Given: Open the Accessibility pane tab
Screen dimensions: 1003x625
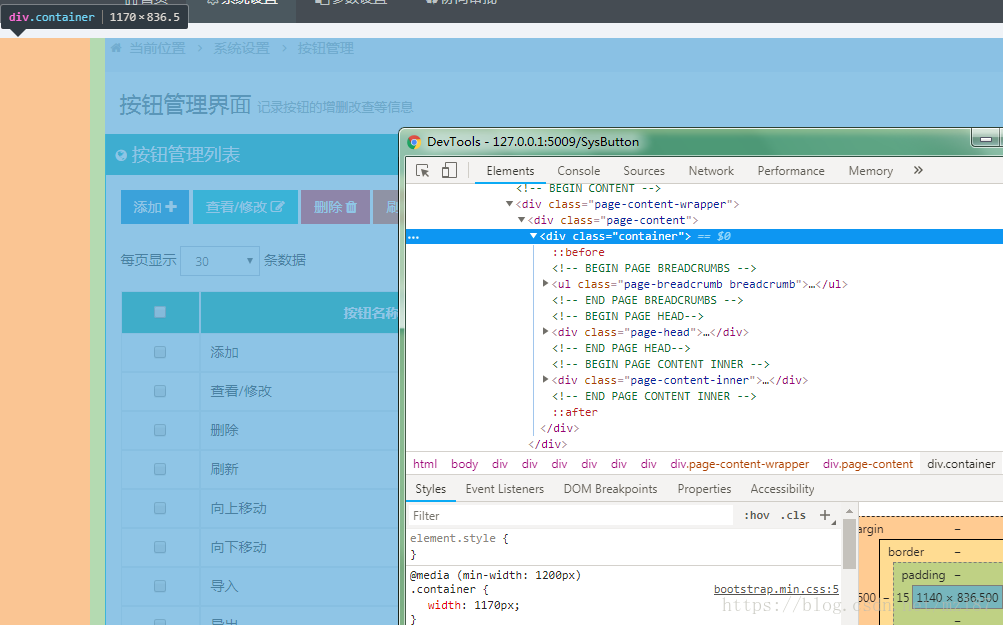Looking at the screenshot, I should click(782, 489).
